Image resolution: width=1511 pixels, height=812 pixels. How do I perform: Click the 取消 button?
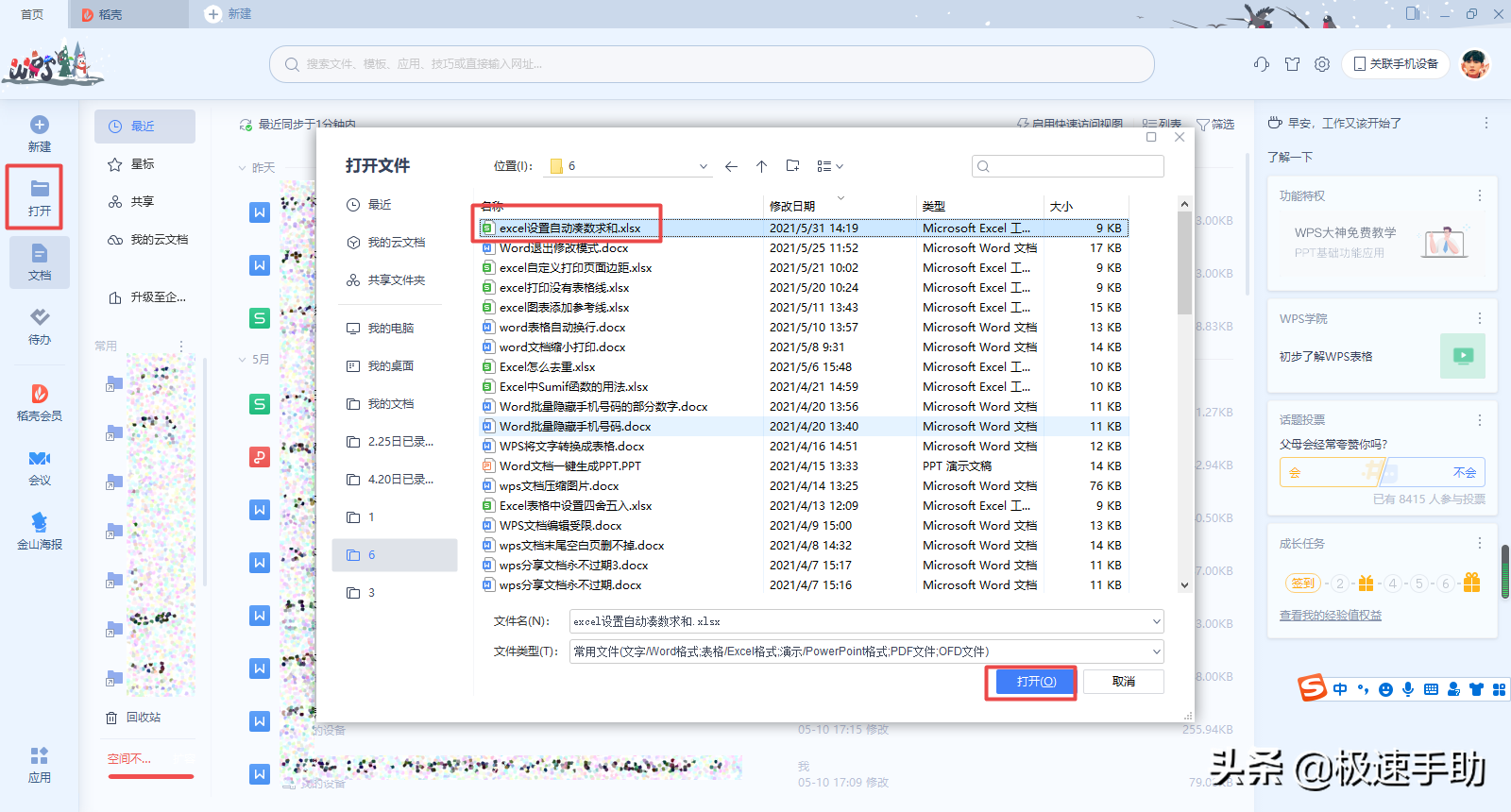(1124, 682)
